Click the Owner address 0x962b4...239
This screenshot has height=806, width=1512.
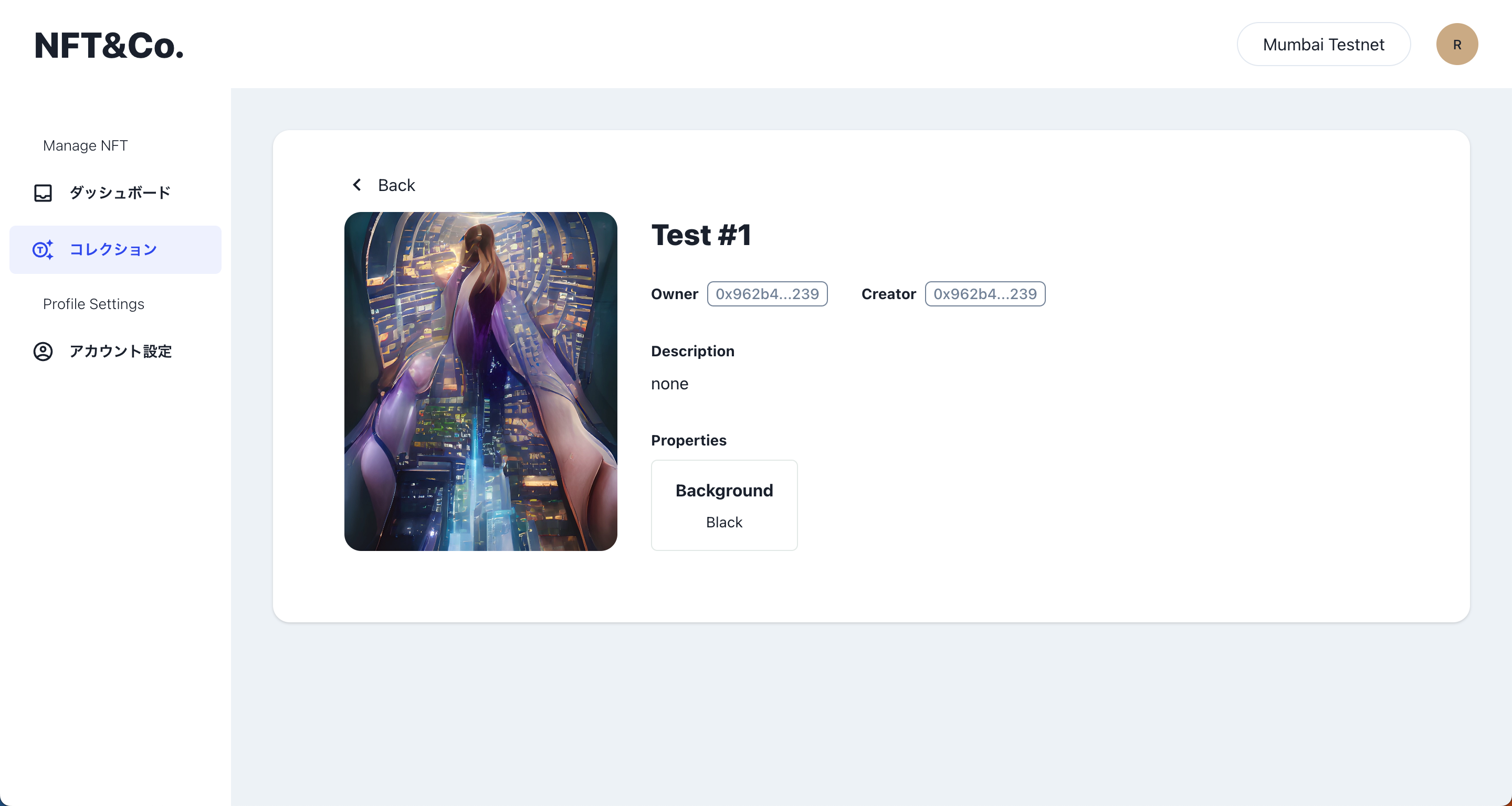766,294
